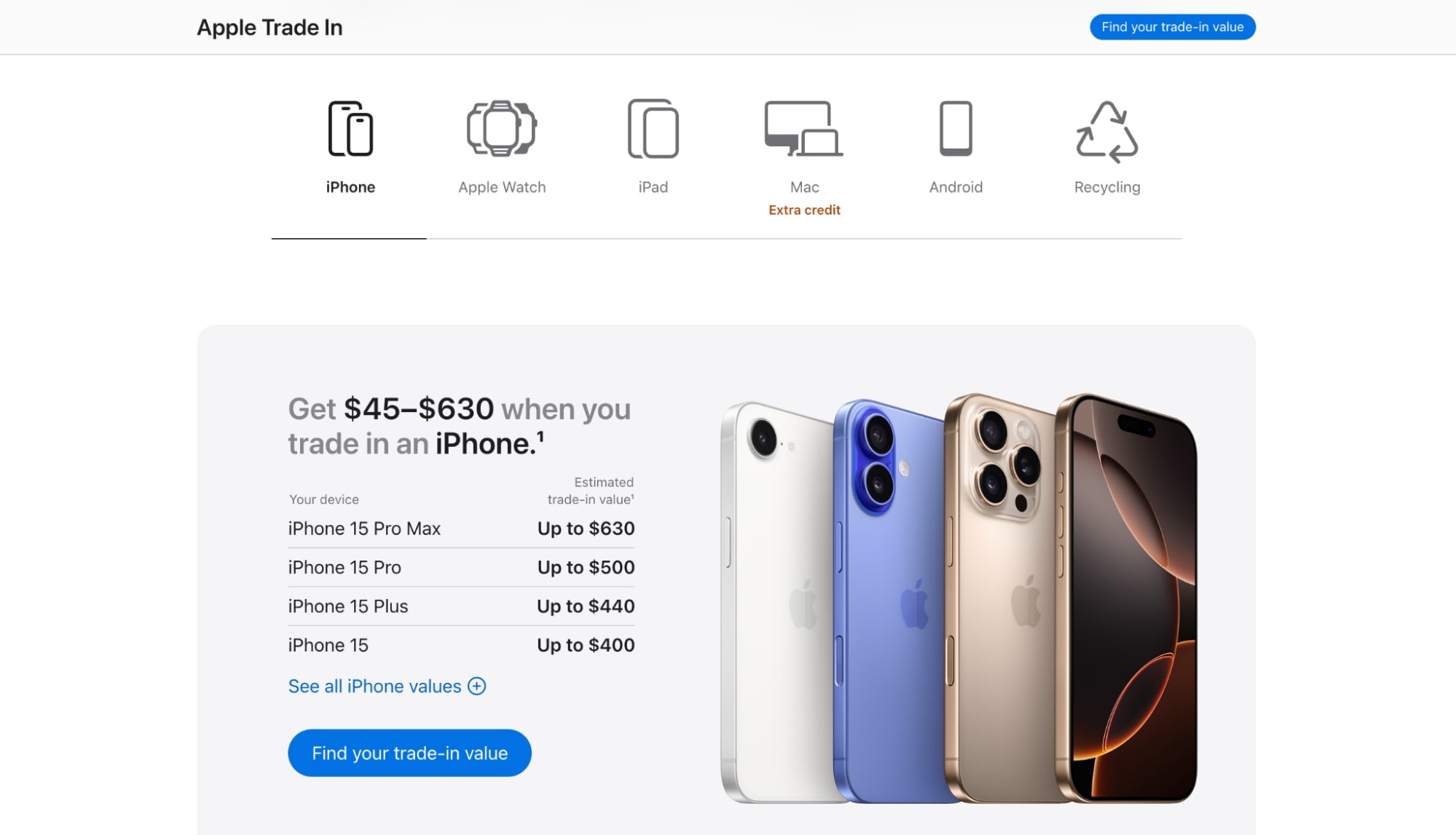This screenshot has height=835, width=1456.
Task: Switch to the Apple Watch tab label
Action: click(x=502, y=187)
